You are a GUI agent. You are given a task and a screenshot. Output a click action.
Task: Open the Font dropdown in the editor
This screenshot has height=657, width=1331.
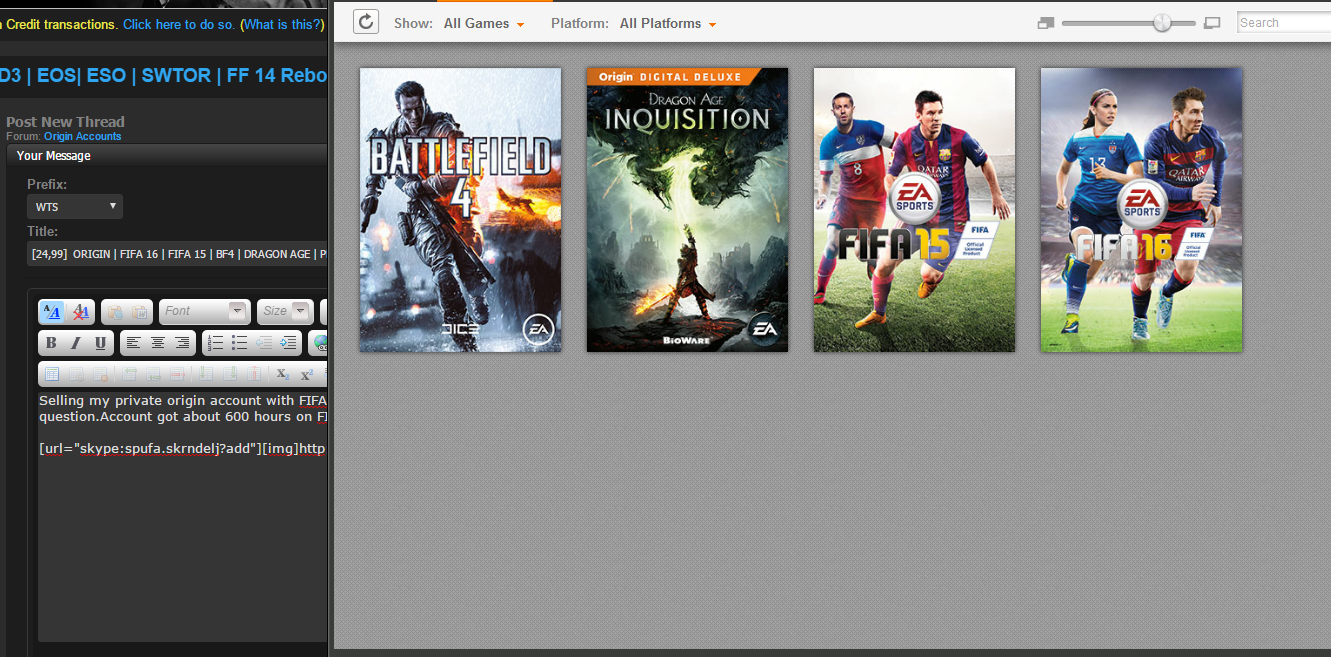click(204, 311)
